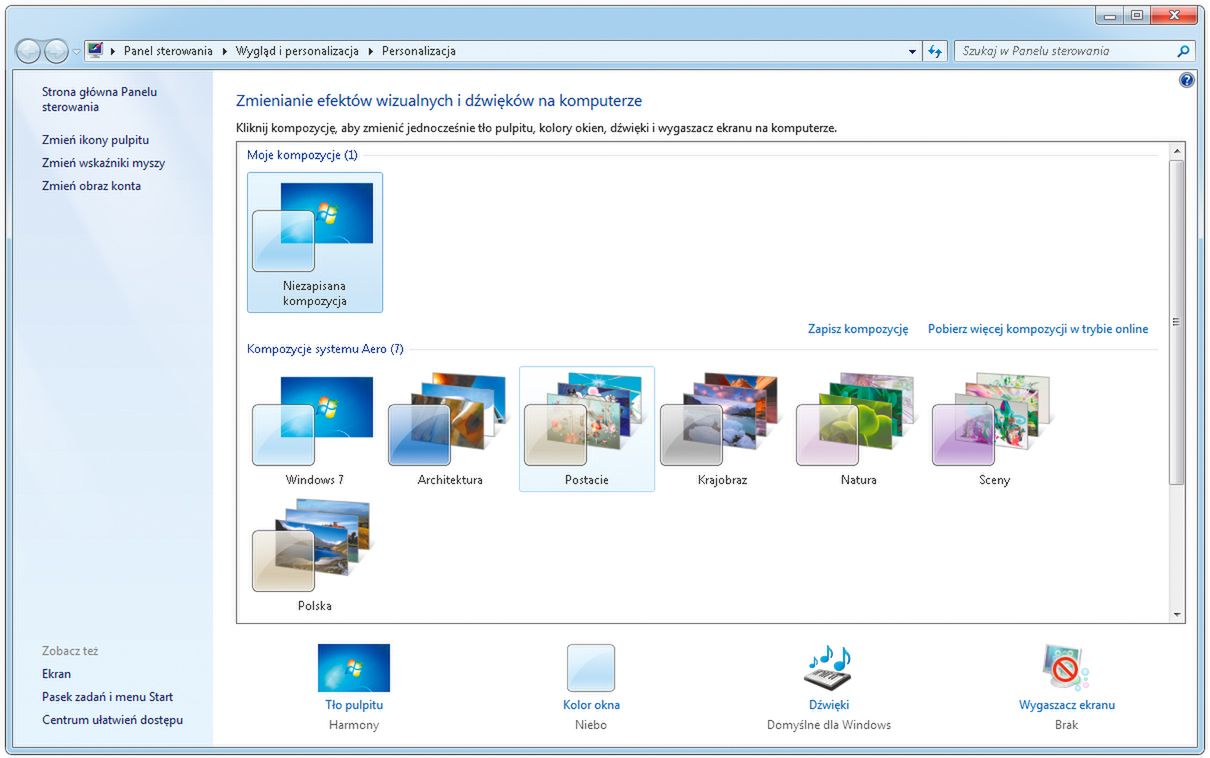Click the 'Tło pulpitu' wallpaper icon
The width and height of the screenshot is (1210, 758).
(x=354, y=668)
